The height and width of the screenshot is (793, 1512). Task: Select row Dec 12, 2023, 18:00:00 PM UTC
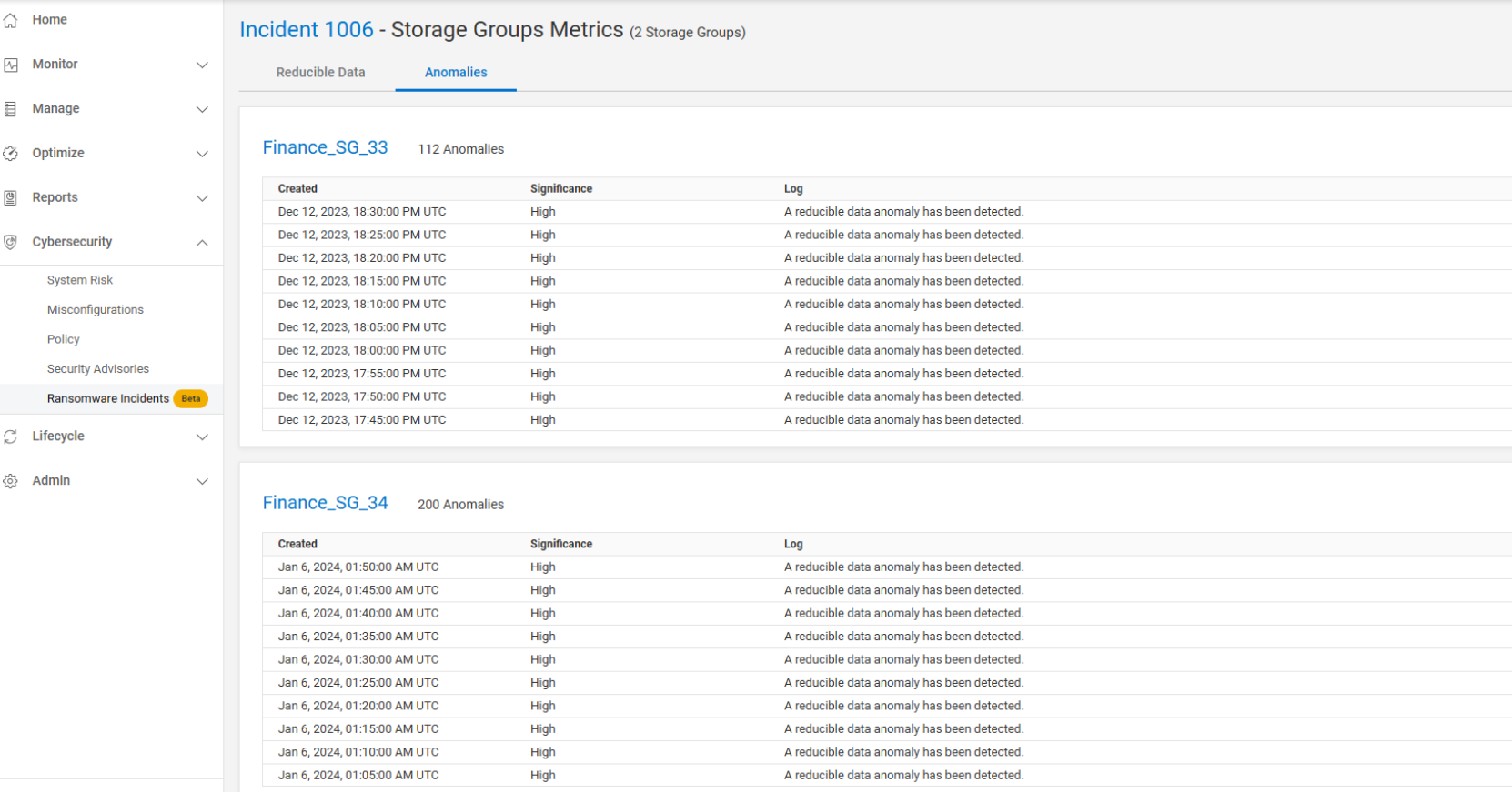tap(887, 351)
